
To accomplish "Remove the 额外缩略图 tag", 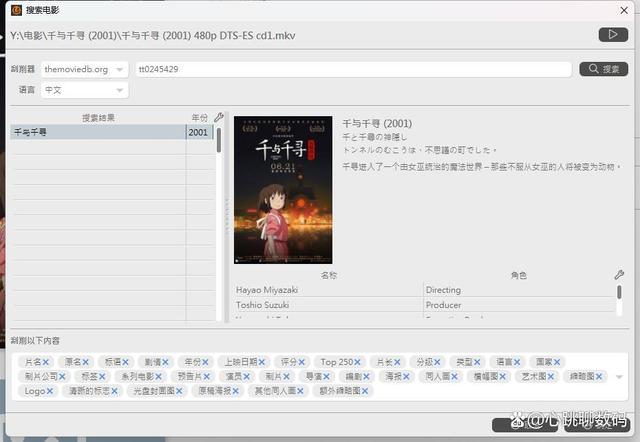I will (x=365, y=391).
